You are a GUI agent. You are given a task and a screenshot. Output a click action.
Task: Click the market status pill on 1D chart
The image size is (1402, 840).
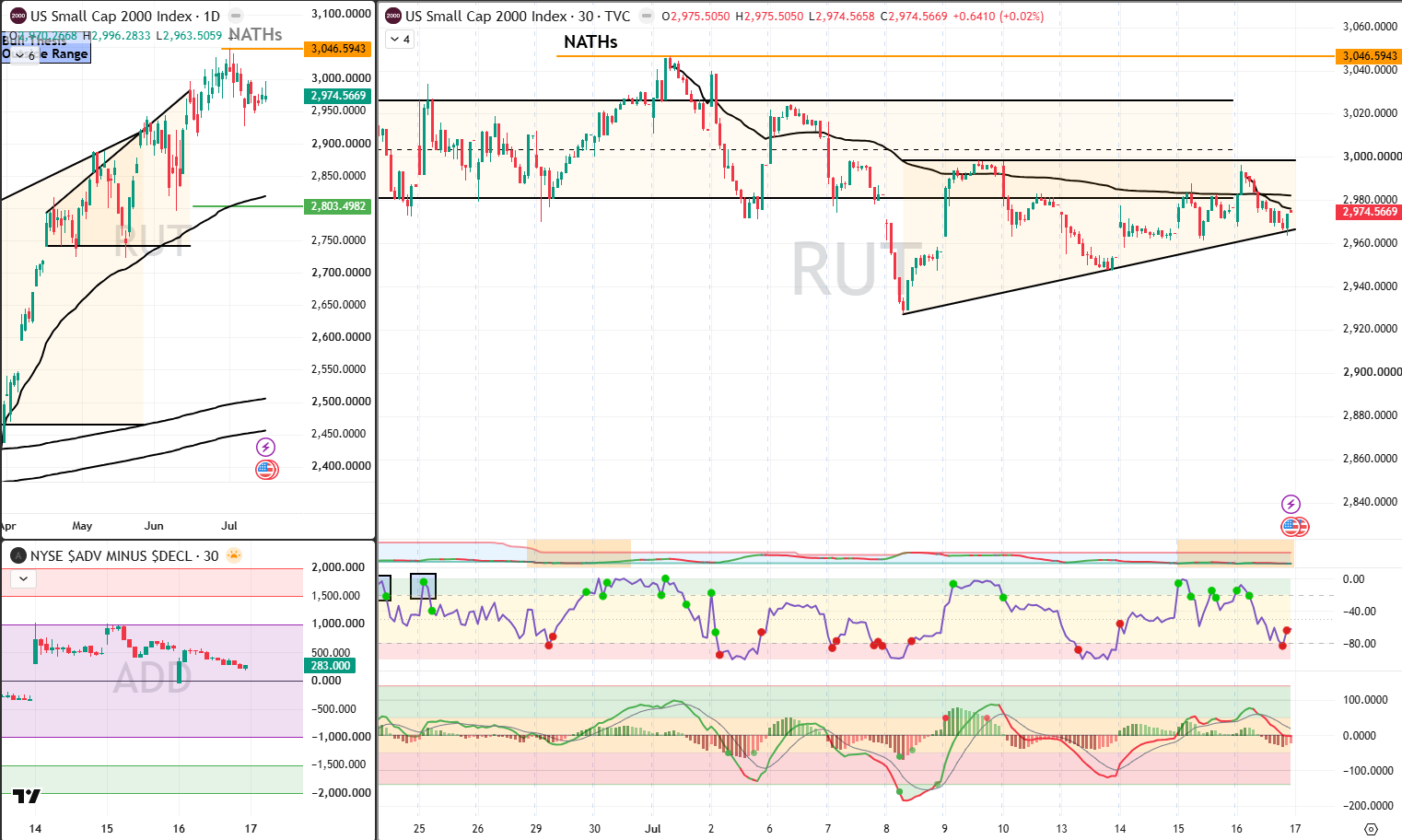pyautogui.click(x=236, y=16)
